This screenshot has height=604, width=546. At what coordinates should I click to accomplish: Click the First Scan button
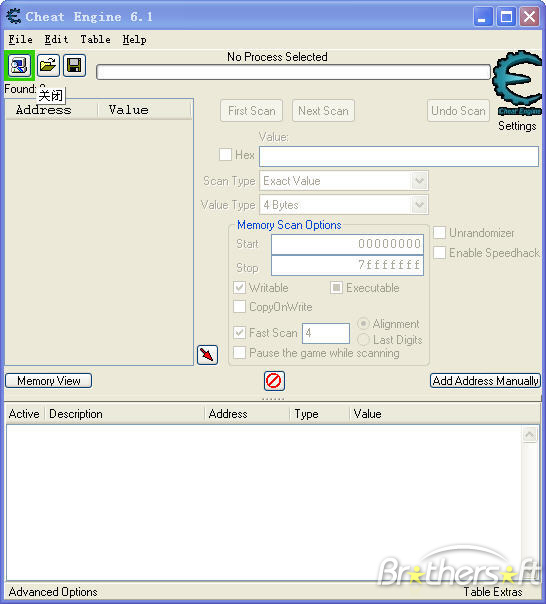[252, 111]
